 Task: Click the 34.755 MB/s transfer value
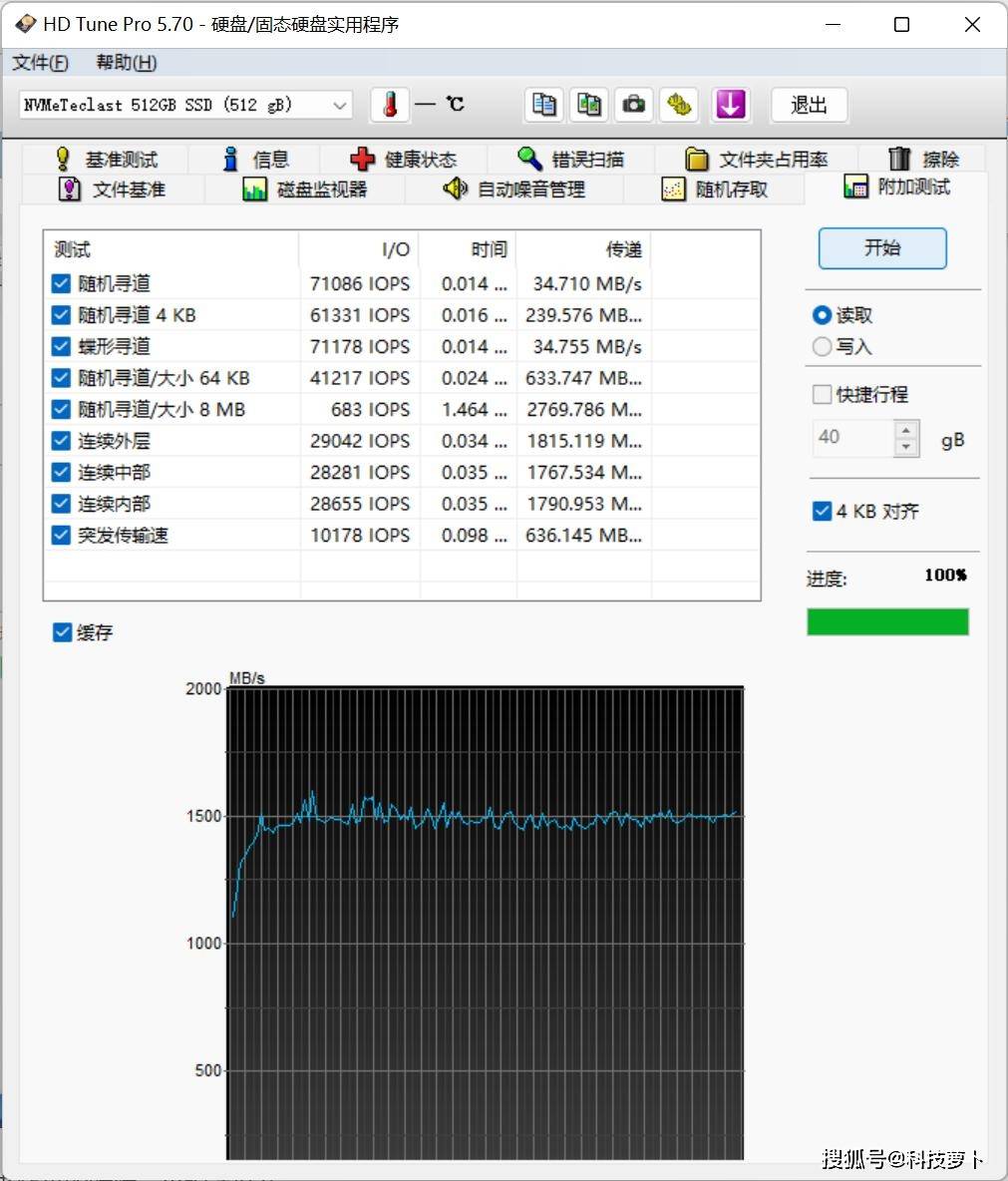click(x=587, y=346)
